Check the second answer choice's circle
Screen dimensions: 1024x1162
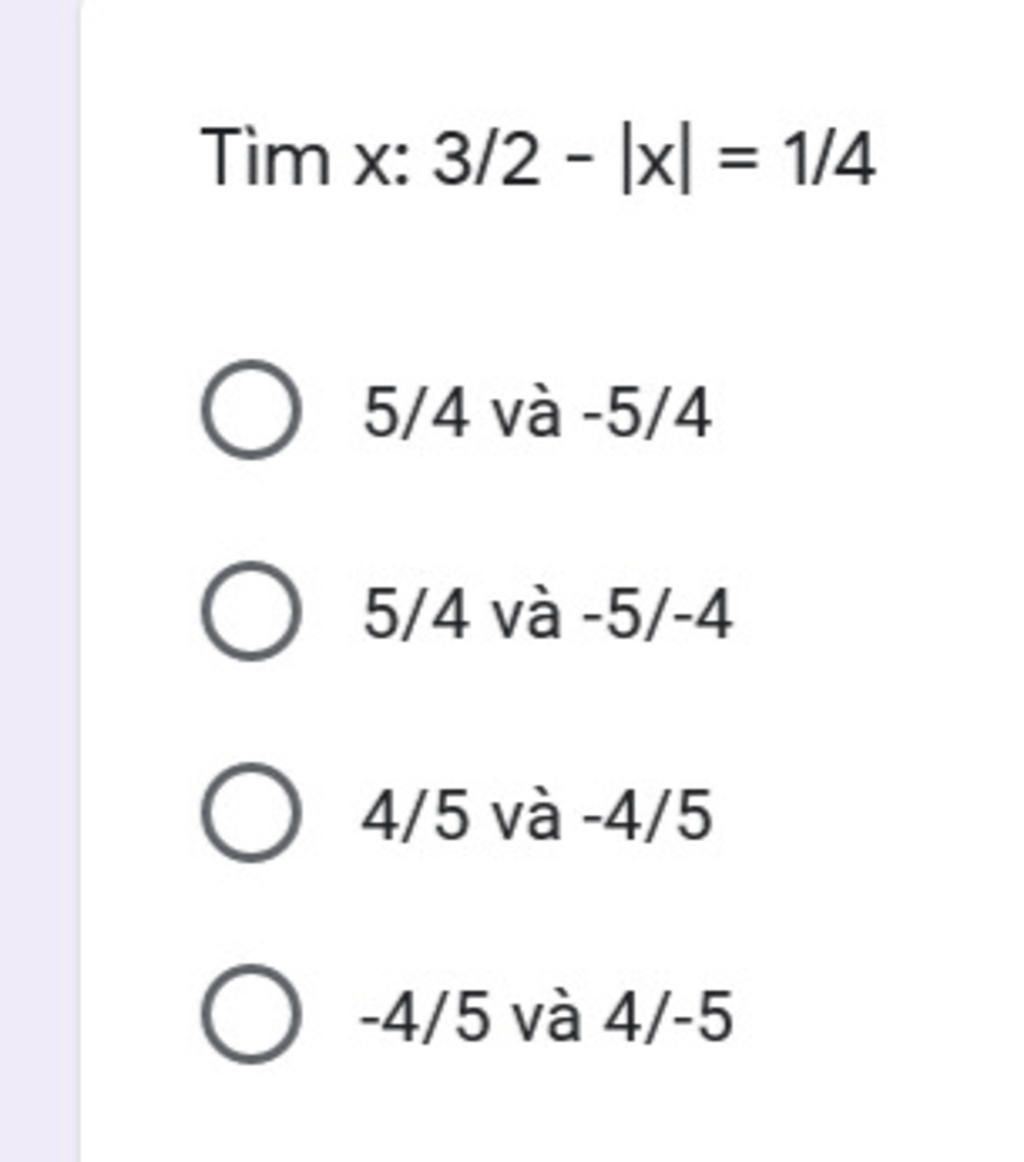(x=250, y=611)
